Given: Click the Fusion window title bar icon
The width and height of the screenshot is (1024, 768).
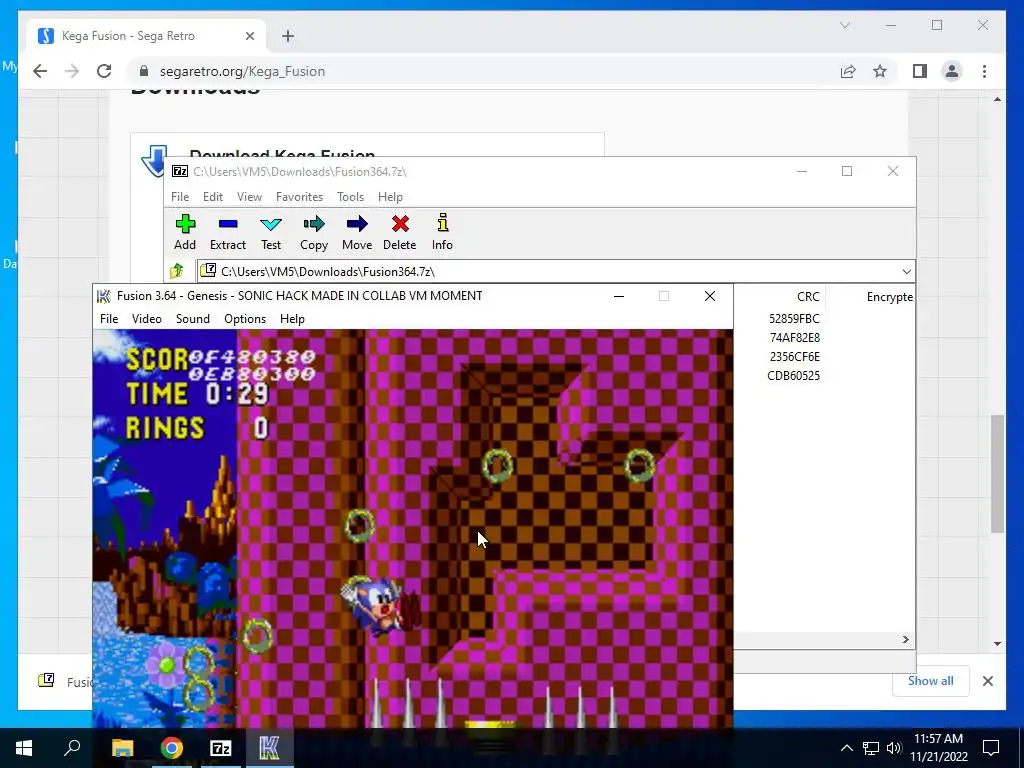Looking at the screenshot, I should click(x=103, y=296).
